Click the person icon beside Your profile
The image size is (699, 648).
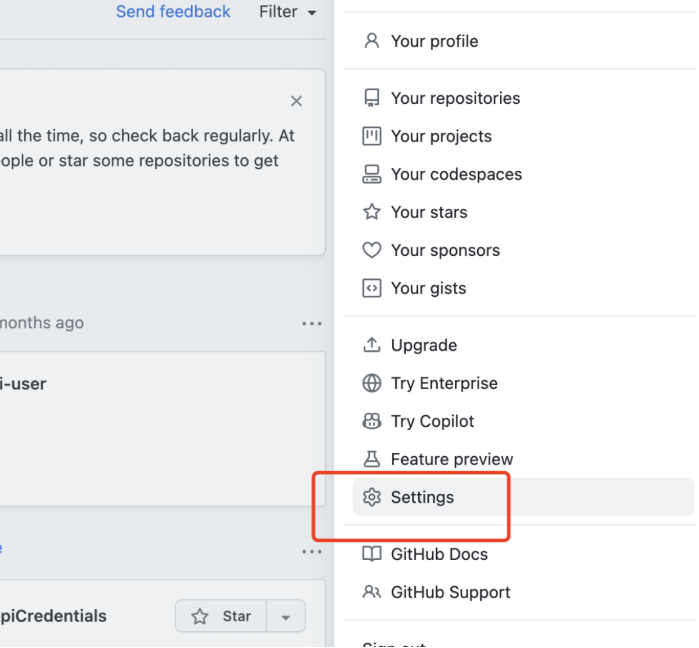click(x=372, y=41)
